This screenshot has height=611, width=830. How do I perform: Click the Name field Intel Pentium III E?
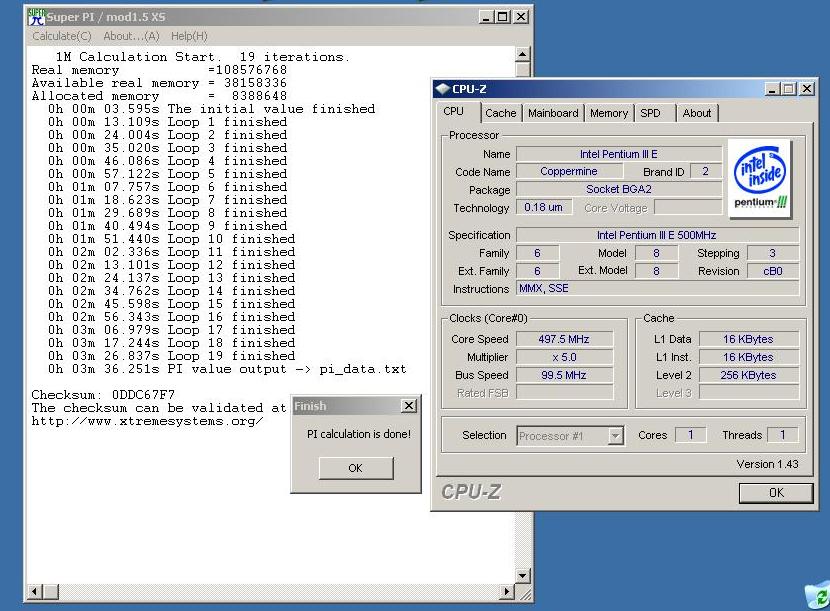pos(619,154)
